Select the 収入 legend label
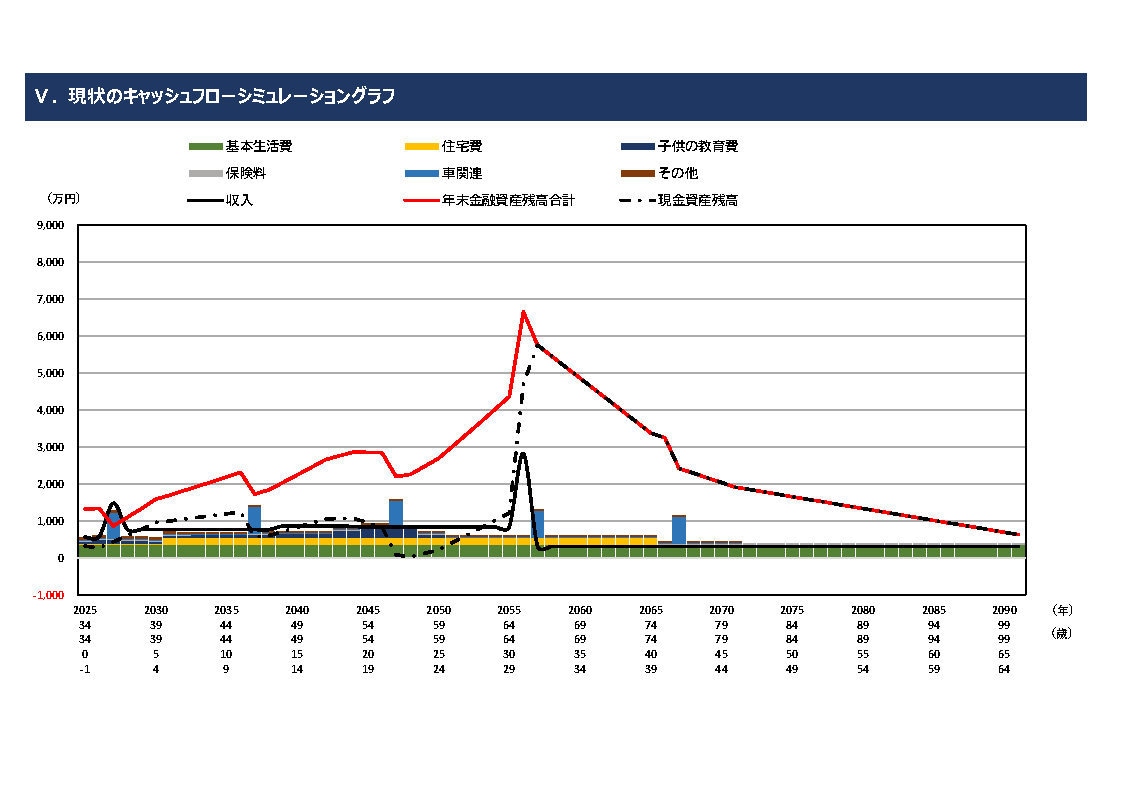This screenshot has width=1122, height=794. pos(239,200)
